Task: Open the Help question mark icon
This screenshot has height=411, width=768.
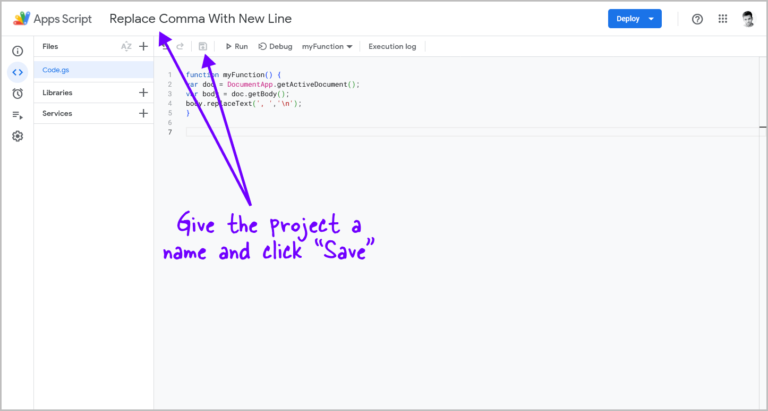Action: pyautogui.click(x=697, y=19)
